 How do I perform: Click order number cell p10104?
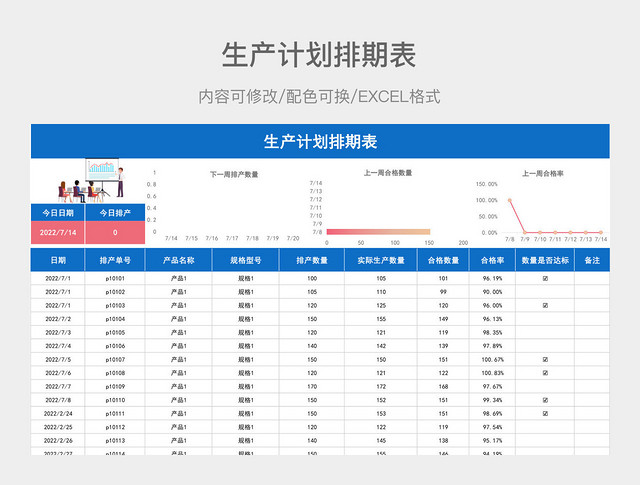pos(115,319)
